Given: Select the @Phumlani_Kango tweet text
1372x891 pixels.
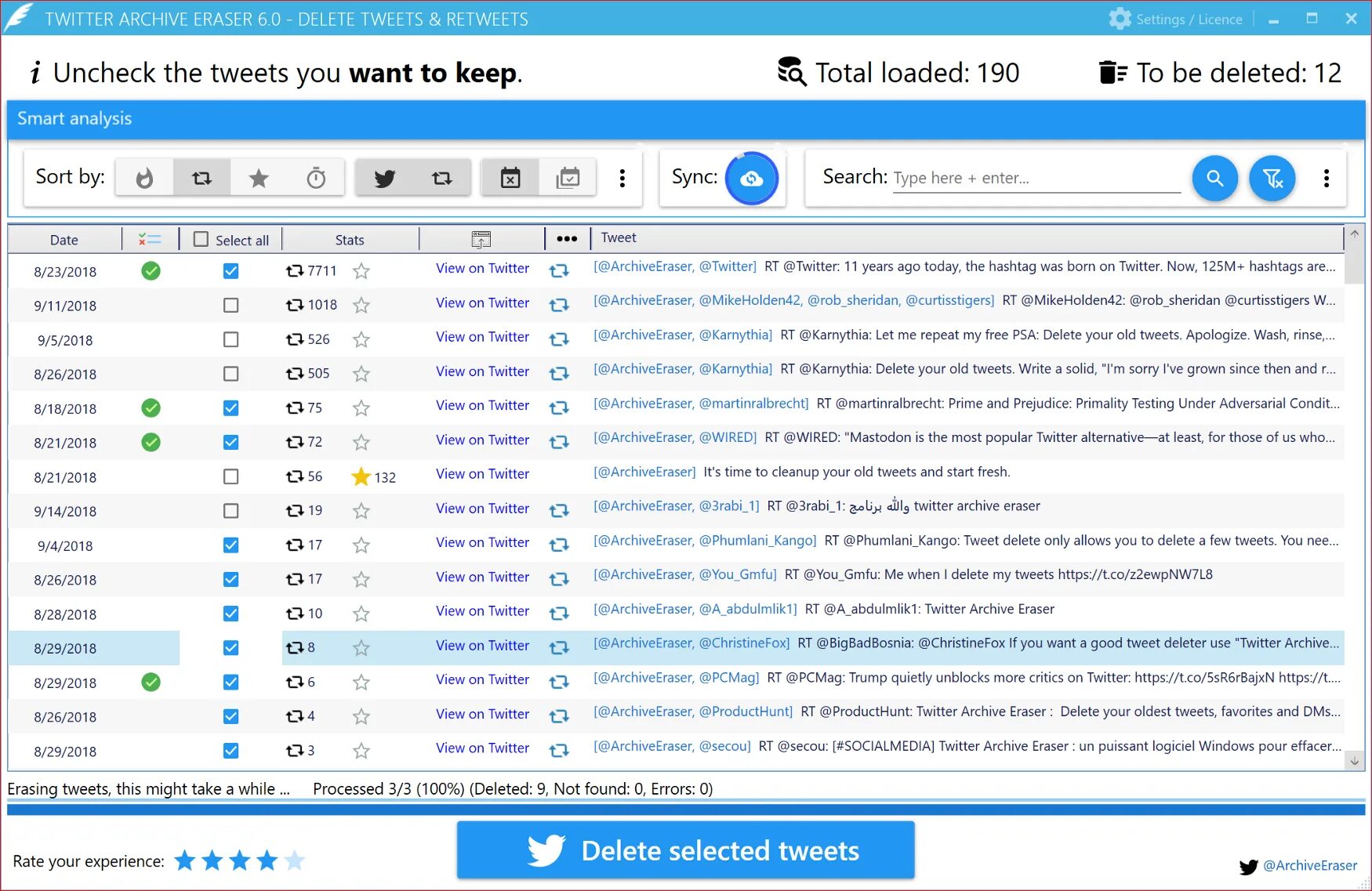Looking at the screenshot, I should [x=966, y=541].
